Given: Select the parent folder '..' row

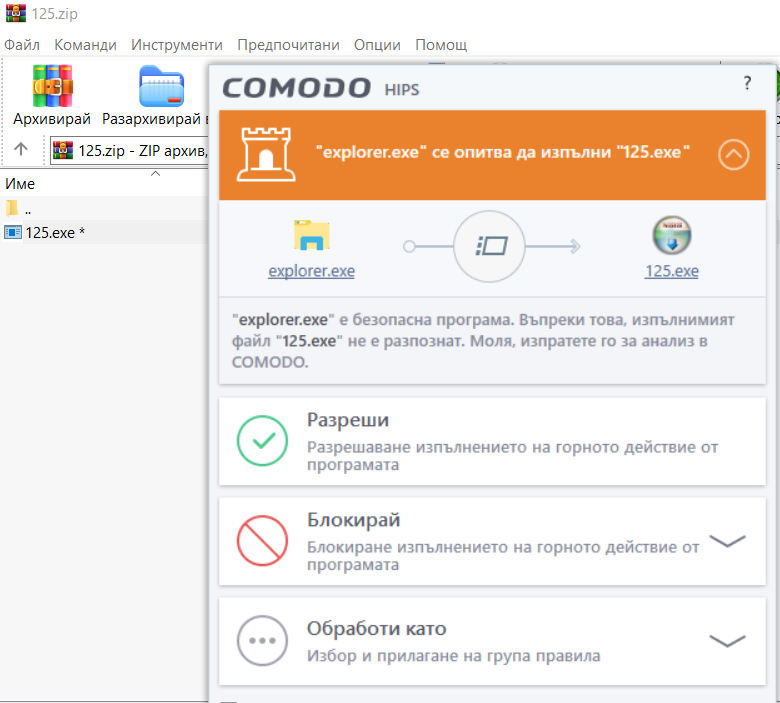Looking at the screenshot, I should 104,208.
